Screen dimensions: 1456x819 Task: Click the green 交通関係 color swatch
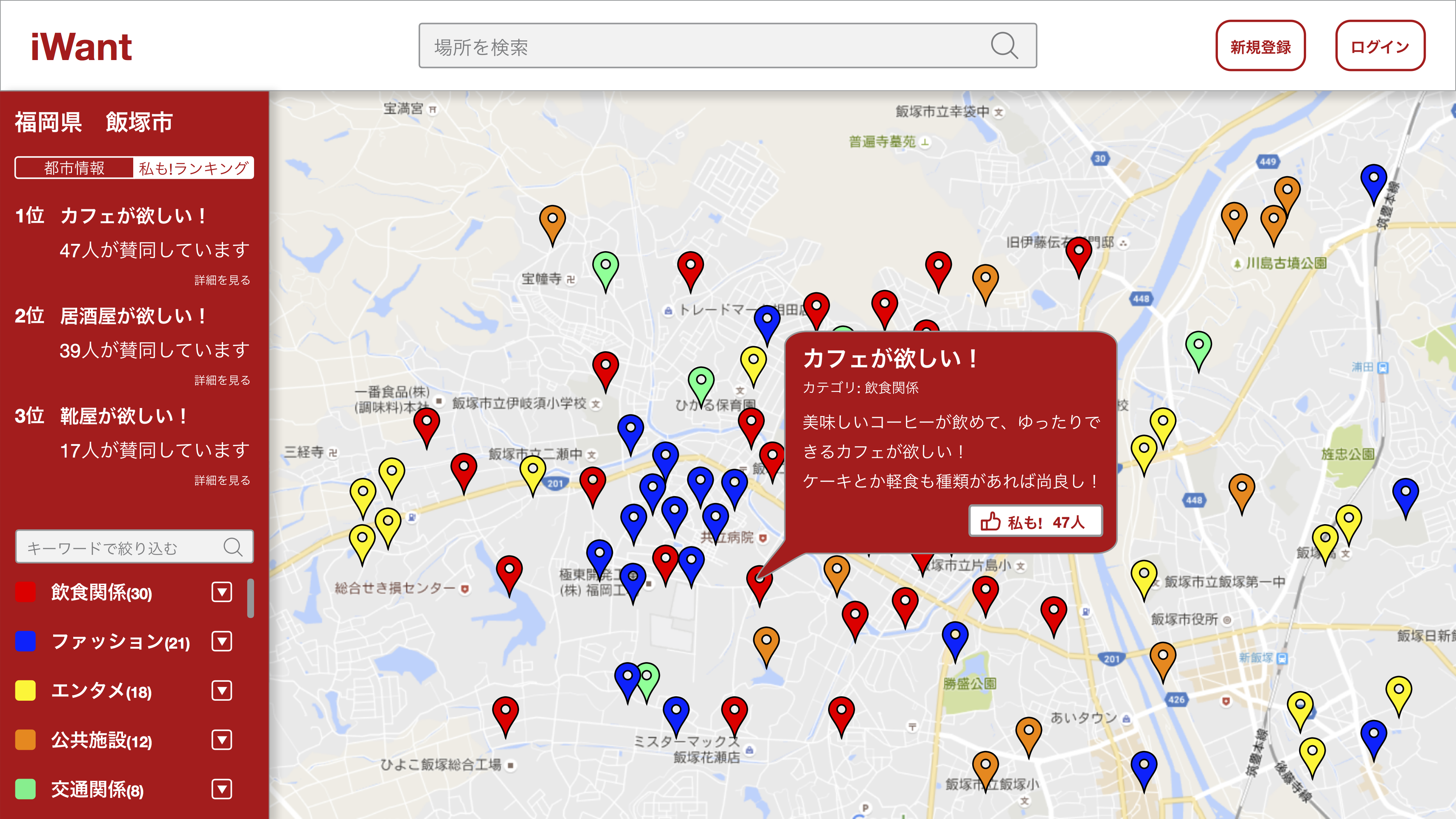[x=25, y=789]
